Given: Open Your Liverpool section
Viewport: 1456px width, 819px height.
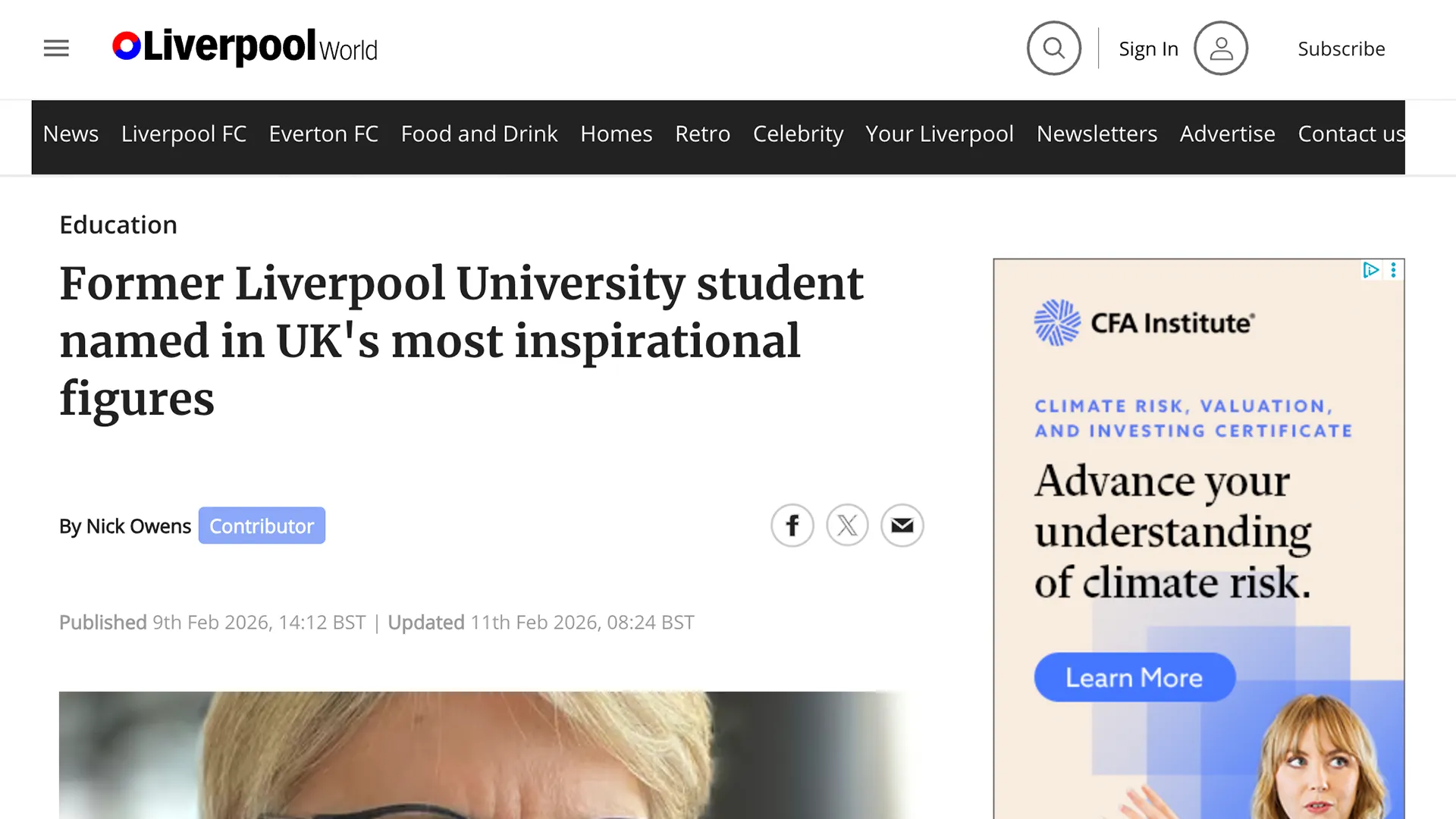Looking at the screenshot, I should pos(940,134).
